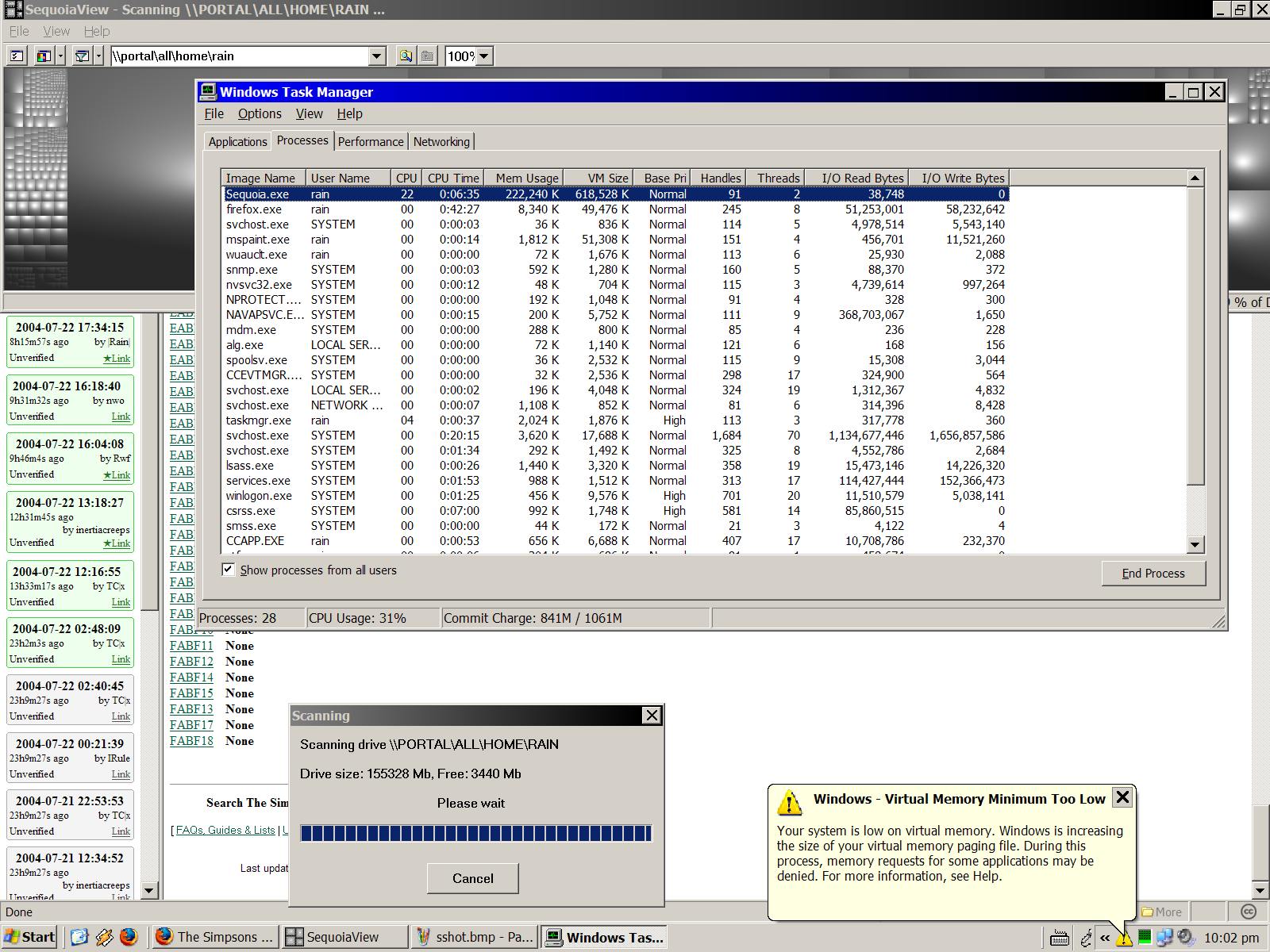Click Link in the 2004-07-22 12:16:55 entry
Screen dimensions: 1270x952
121,602
